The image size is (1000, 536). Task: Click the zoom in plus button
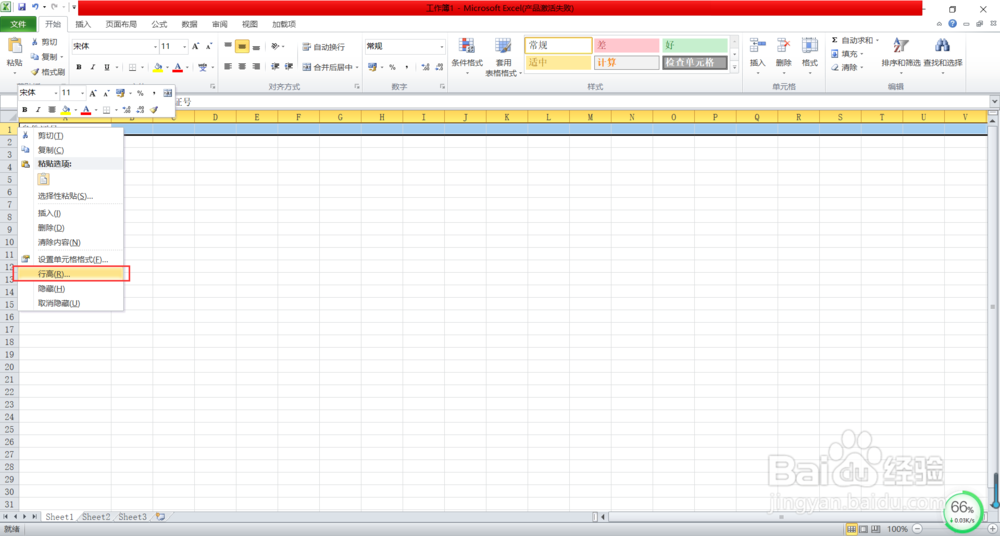(990, 529)
